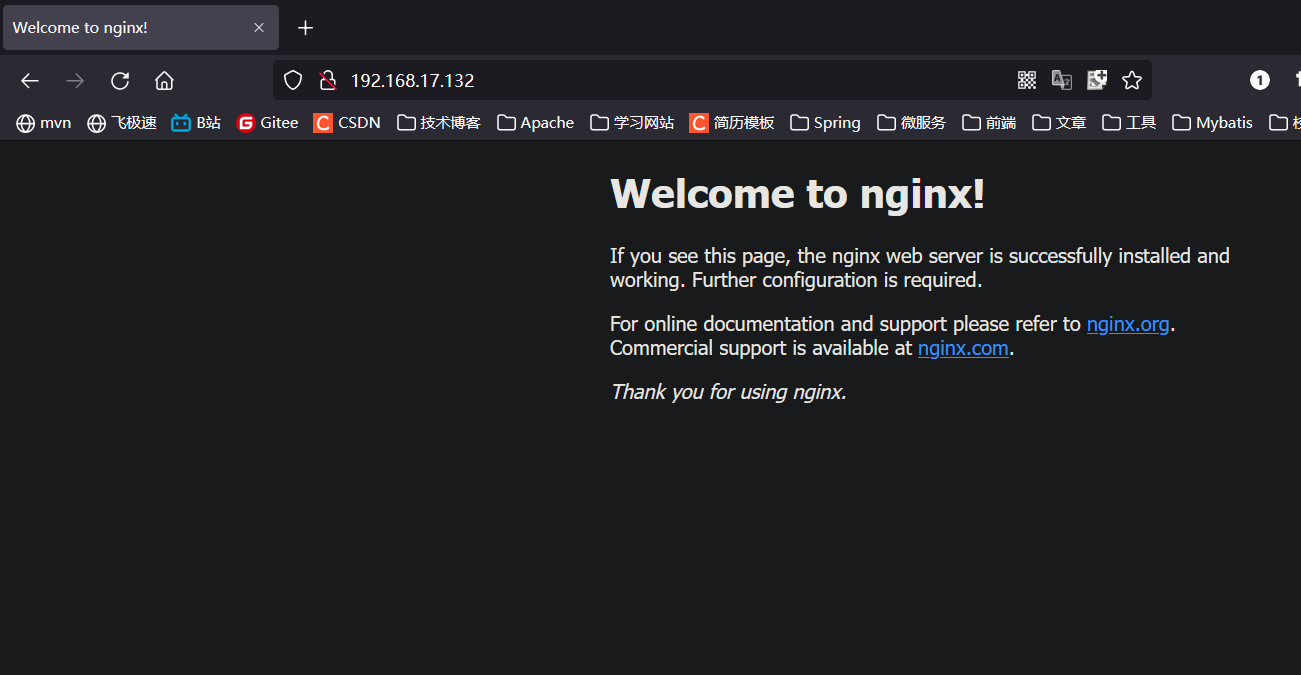This screenshot has width=1301, height=675.
Task: Open the 简历模板 bookmark
Action: pyautogui.click(x=732, y=123)
